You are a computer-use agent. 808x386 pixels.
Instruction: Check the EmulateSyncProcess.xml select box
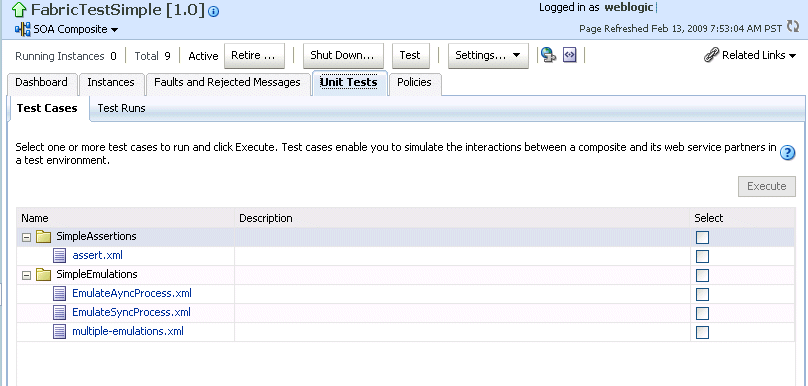702,313
